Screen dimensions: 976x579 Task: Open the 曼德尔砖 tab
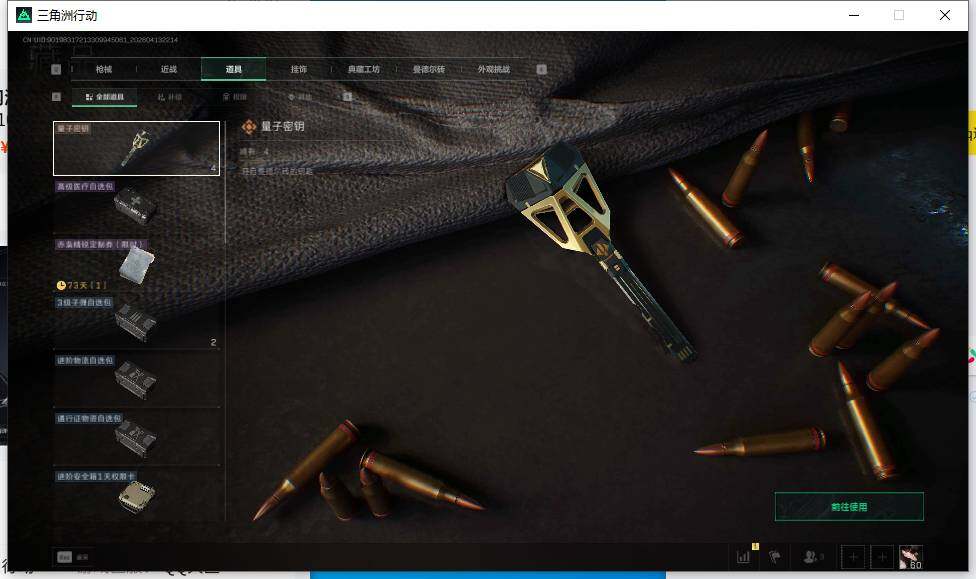pos(429,69)
